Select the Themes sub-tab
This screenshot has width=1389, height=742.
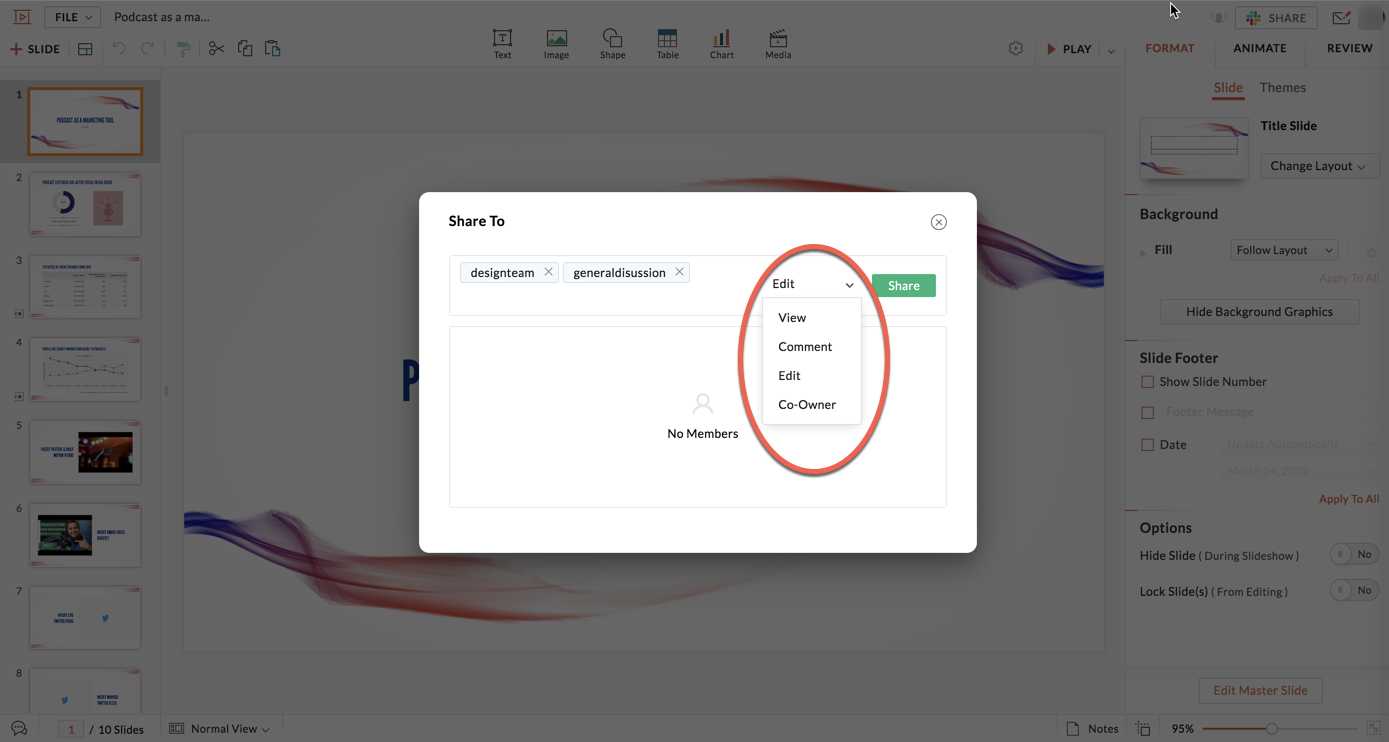tap(1283, 88)
